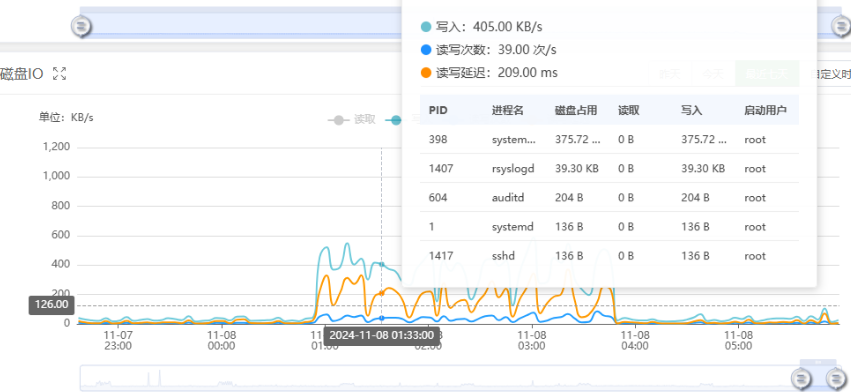The image size is (851, 392).
Task: Select the rsyslogd process name
Action: point(513,169)
